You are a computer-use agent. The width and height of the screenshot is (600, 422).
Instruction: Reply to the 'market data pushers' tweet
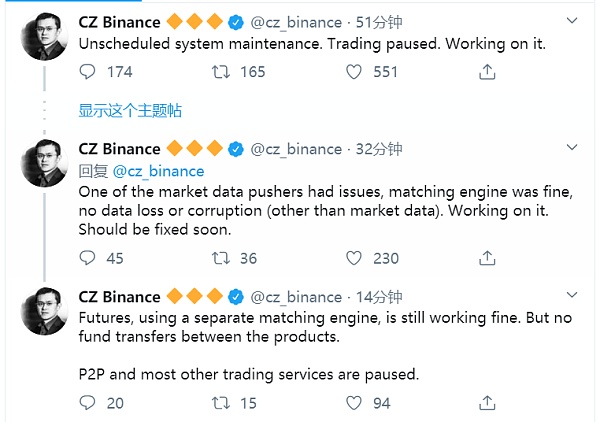88,258
